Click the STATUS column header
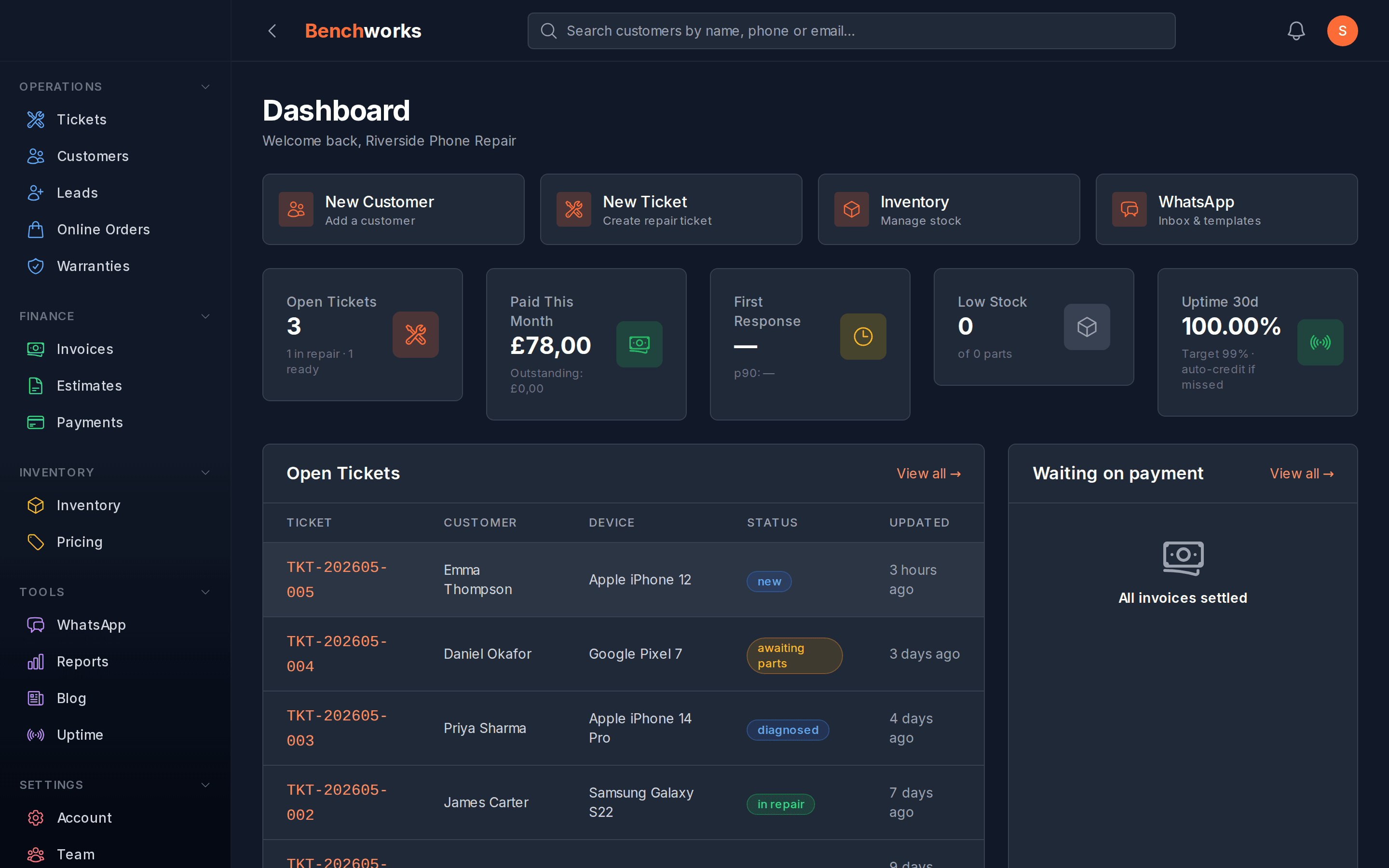1389x868 pixels. click(772, 522)
